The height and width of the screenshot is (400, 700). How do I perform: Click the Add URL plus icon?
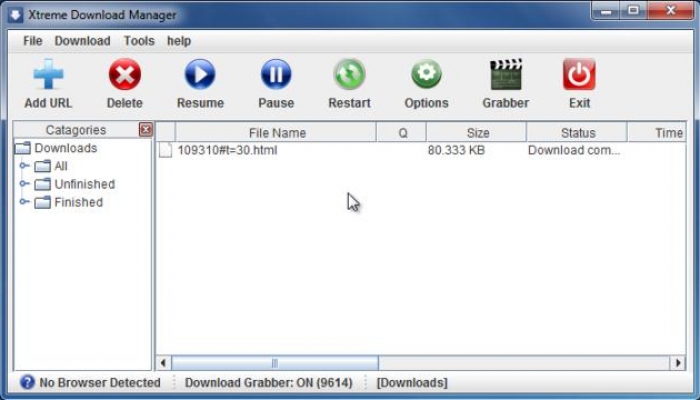(x=48, y=75)
